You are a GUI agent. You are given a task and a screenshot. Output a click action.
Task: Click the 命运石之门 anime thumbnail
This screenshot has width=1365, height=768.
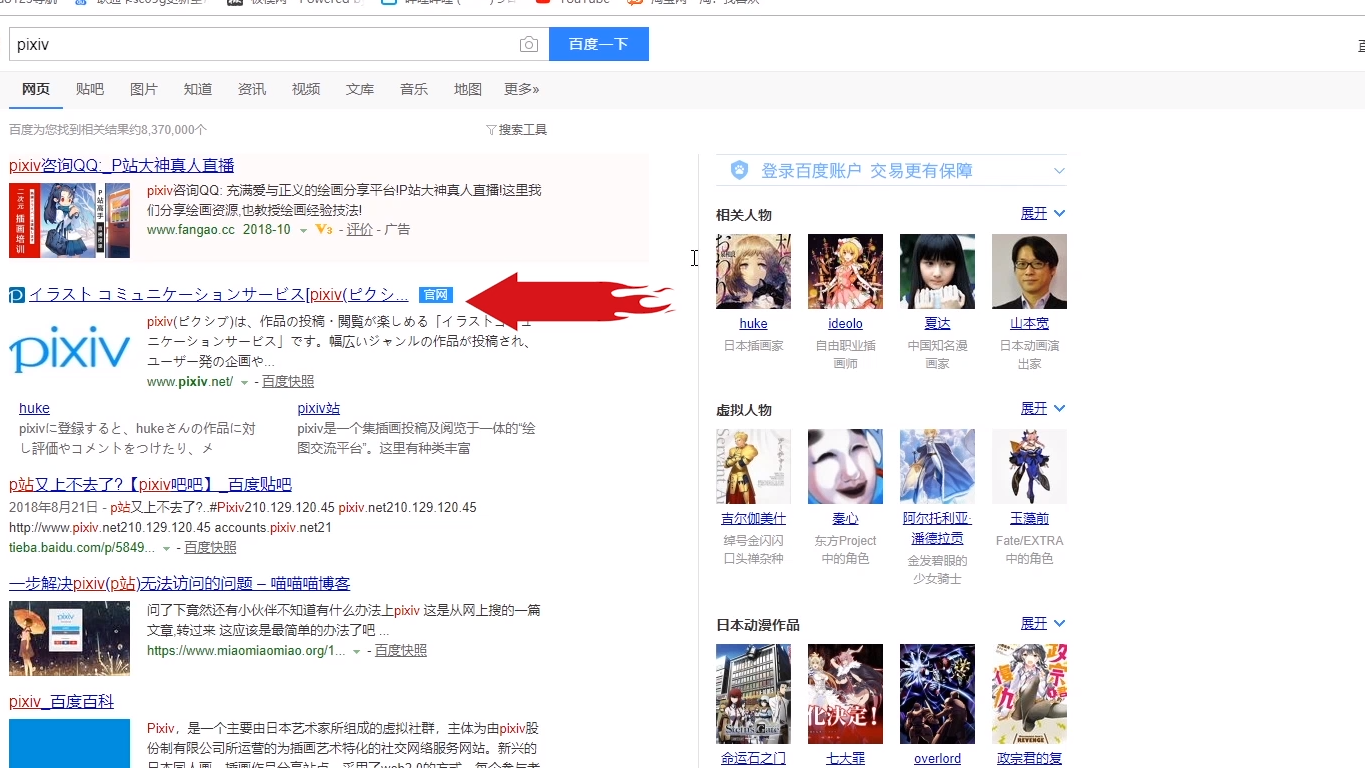coord(753,694)
